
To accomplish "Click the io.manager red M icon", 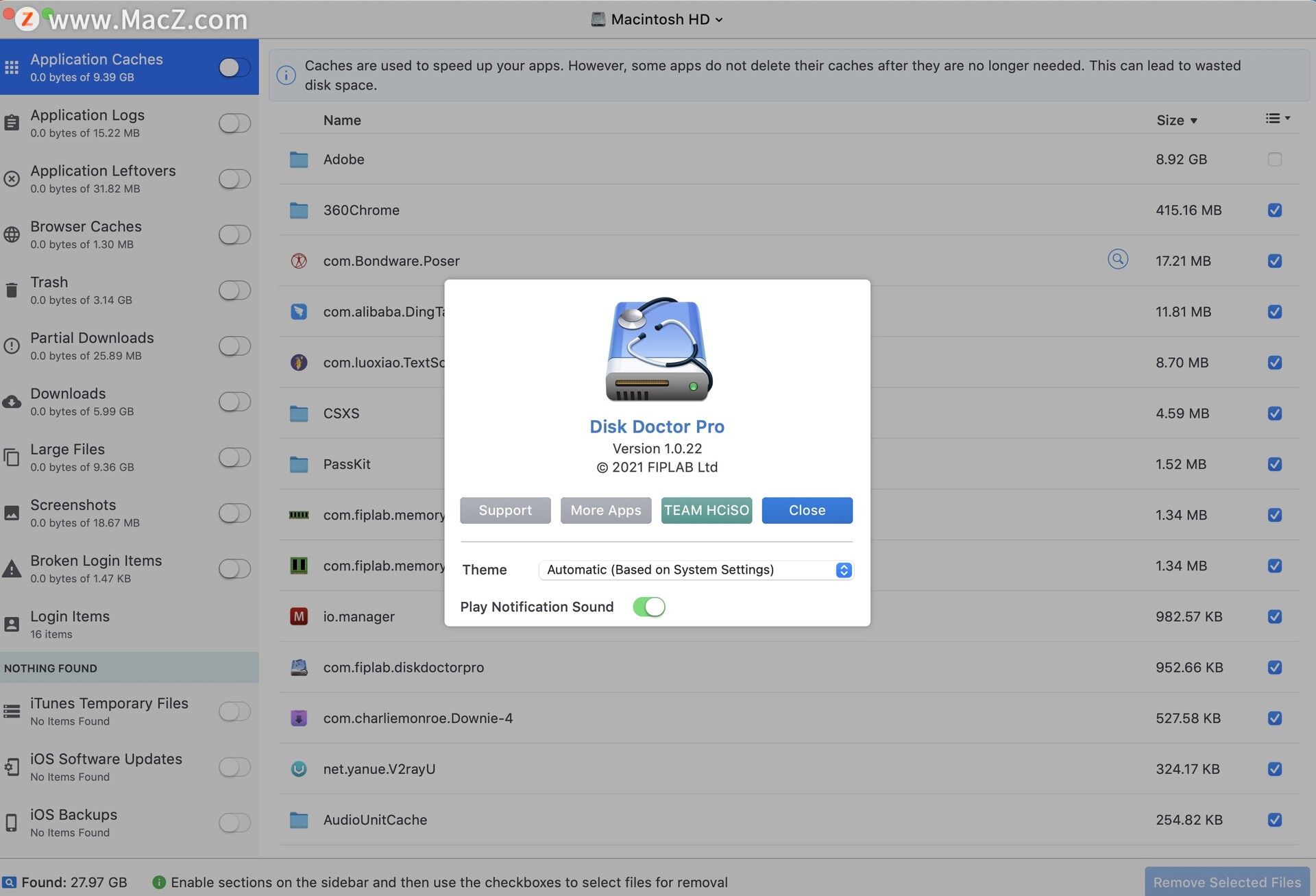I will click(x=299, y=616).
